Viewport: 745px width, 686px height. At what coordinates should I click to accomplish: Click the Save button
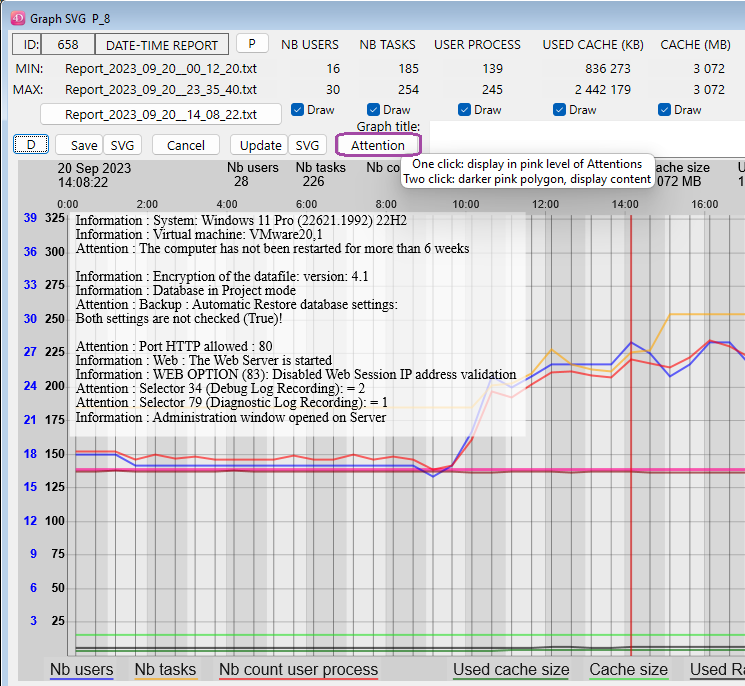[80, 145]
